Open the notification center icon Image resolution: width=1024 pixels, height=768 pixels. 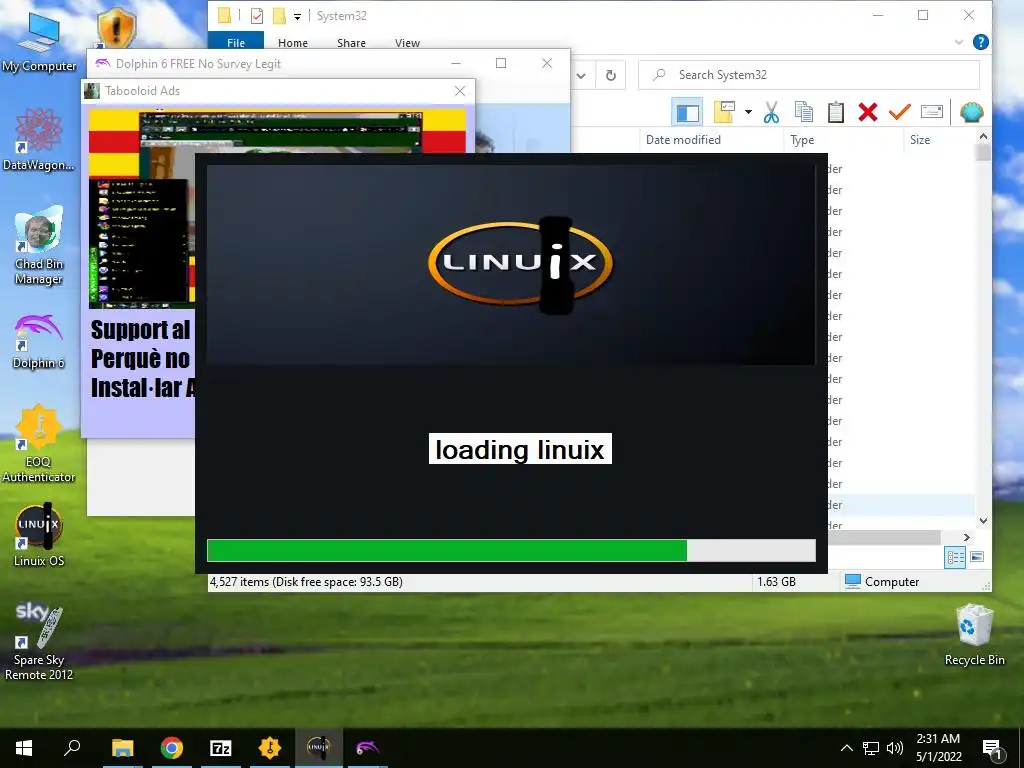click(x=993, y=749)
